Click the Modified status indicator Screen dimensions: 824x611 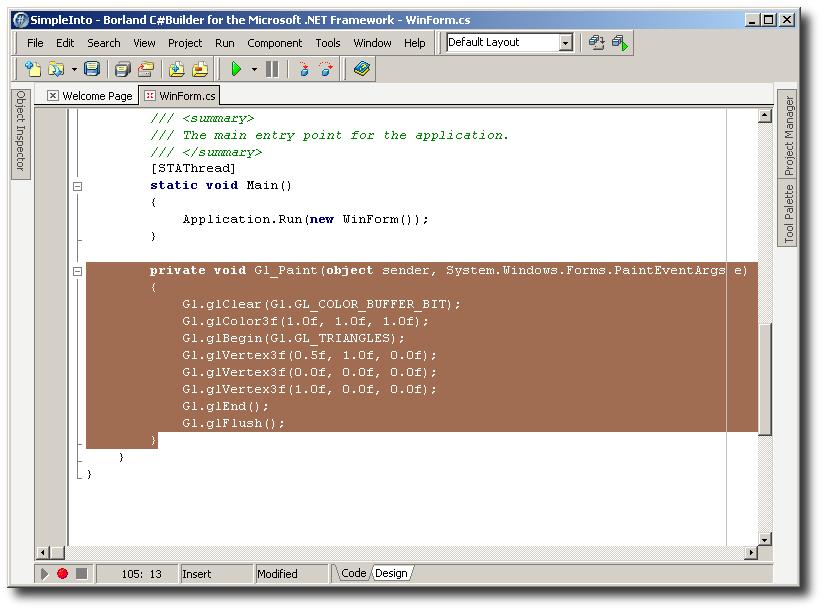point(292,574)
